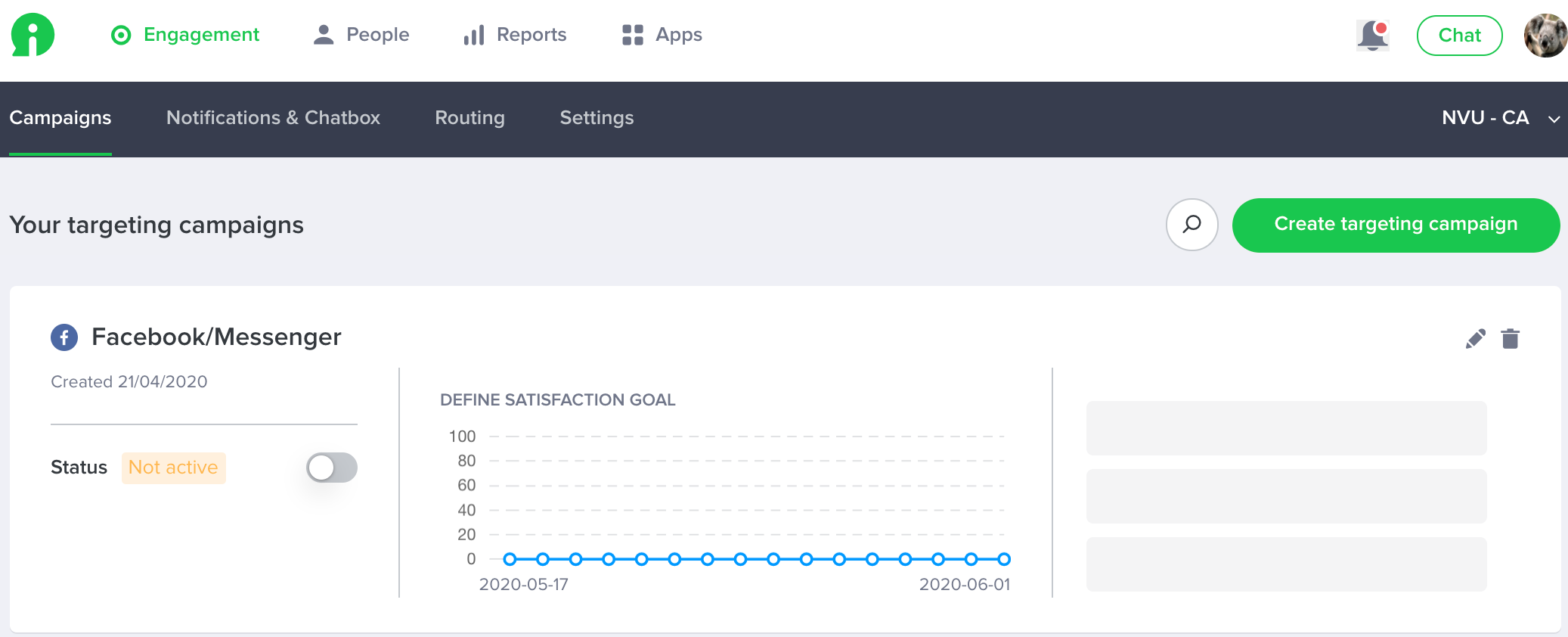Switch to the Campaigns tab
The image size is (1568, 637).
coord(60,118)
